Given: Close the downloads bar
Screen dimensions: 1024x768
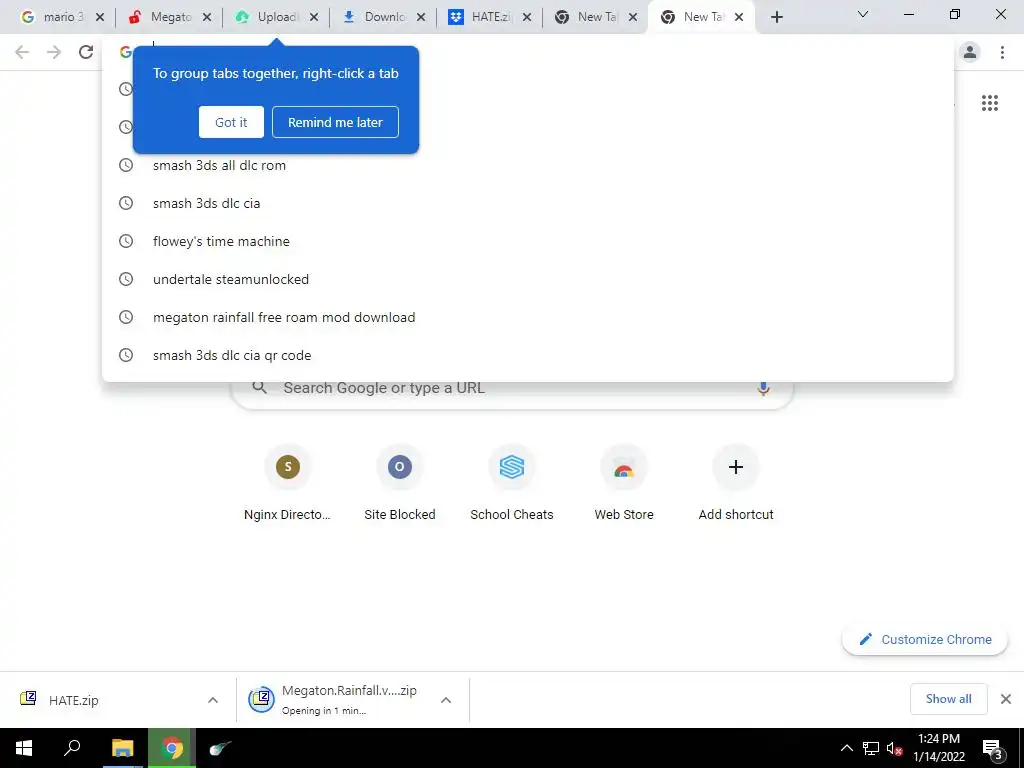Looking at the screenshot, I should (1006, 699).
